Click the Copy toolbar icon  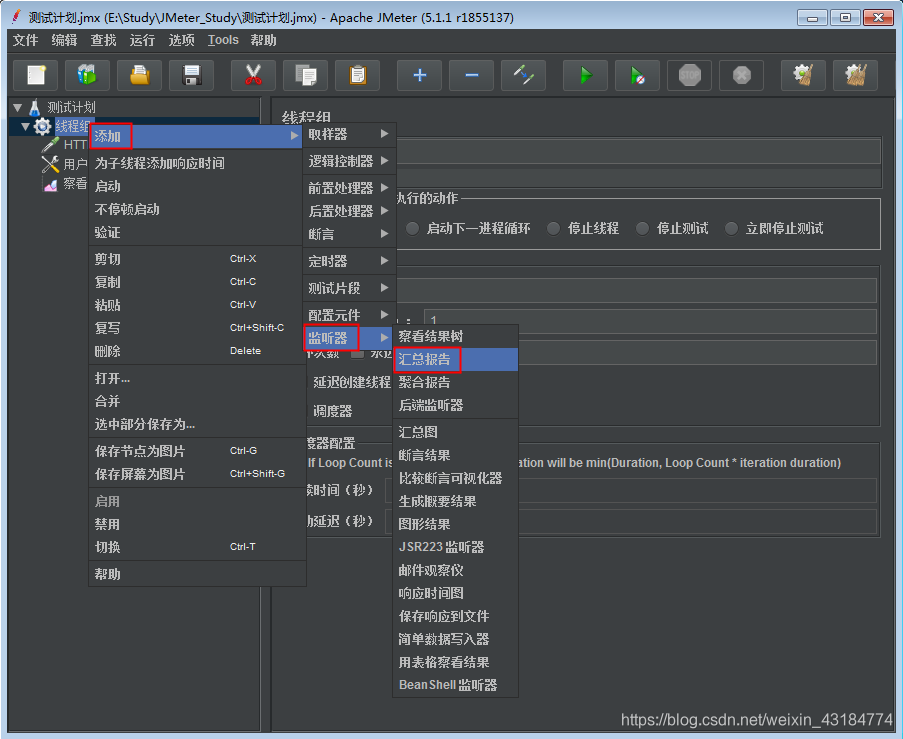coord(306,75)
